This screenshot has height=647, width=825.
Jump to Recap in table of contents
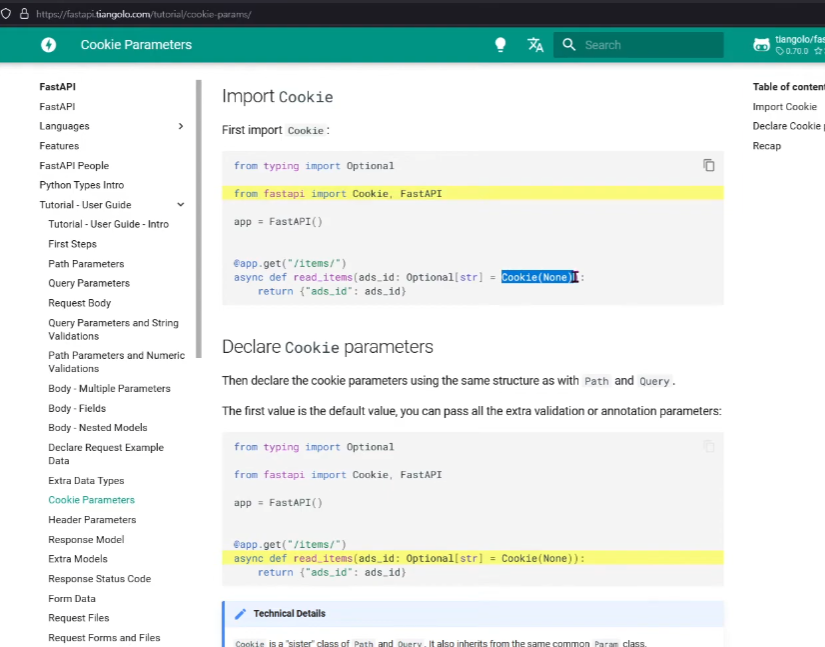pos(767,146)
